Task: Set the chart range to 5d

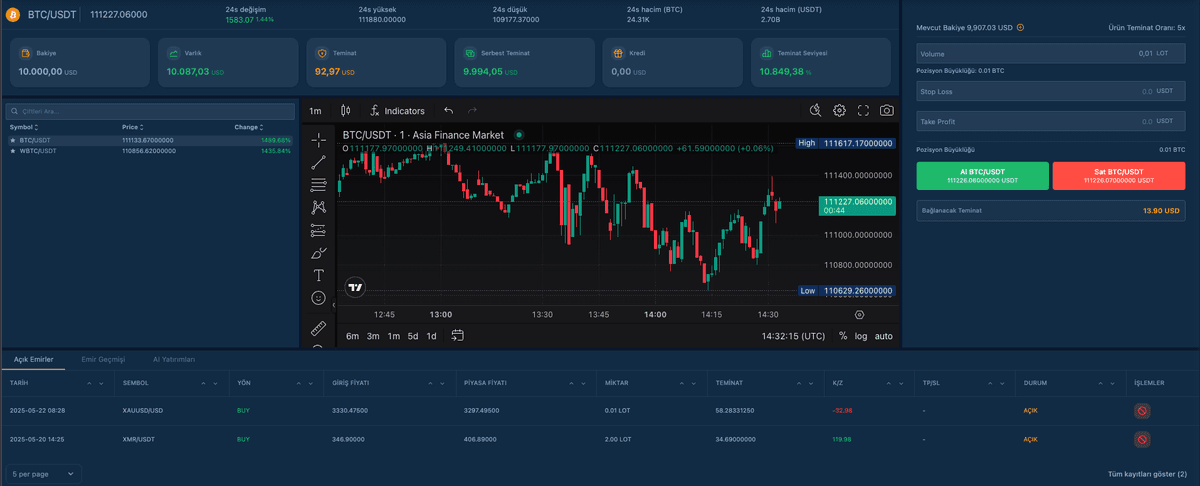Action: pos(413,336)
